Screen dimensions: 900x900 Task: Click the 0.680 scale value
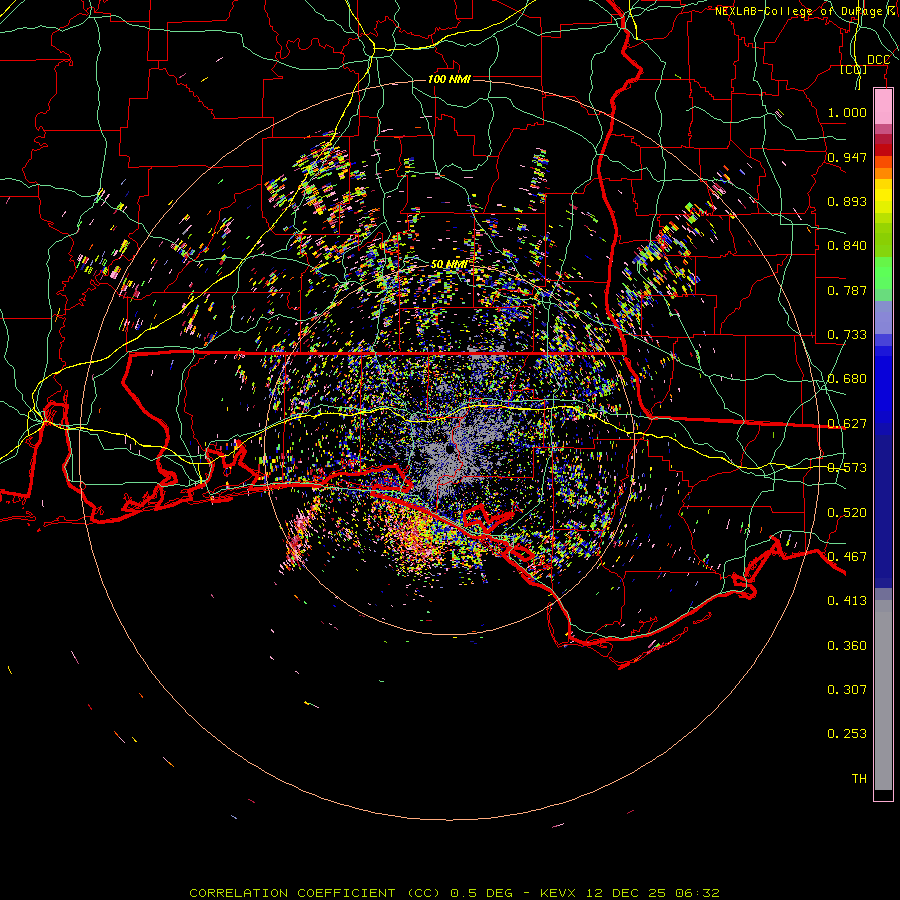(847, 379)
